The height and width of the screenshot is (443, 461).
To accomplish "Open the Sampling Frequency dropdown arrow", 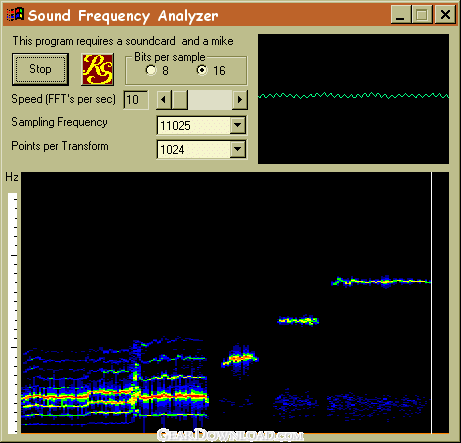I will 238,125.
